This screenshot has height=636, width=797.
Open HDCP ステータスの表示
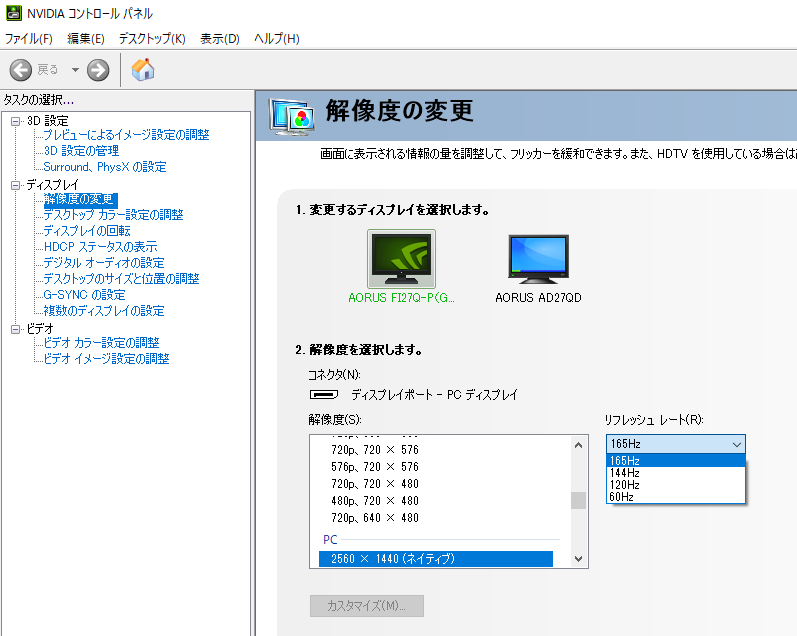tap(101, 247)
